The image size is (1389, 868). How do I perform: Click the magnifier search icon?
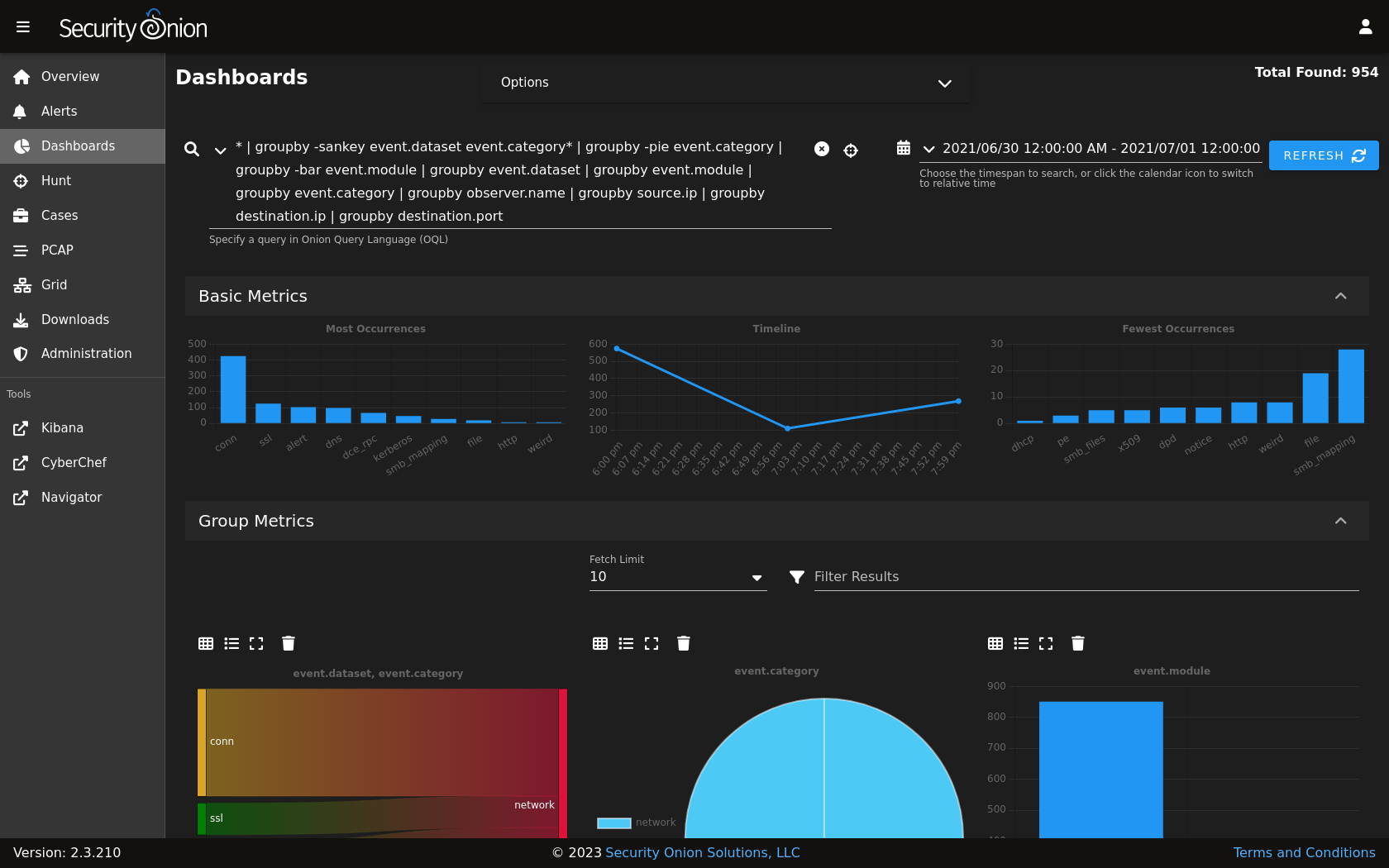192,149
